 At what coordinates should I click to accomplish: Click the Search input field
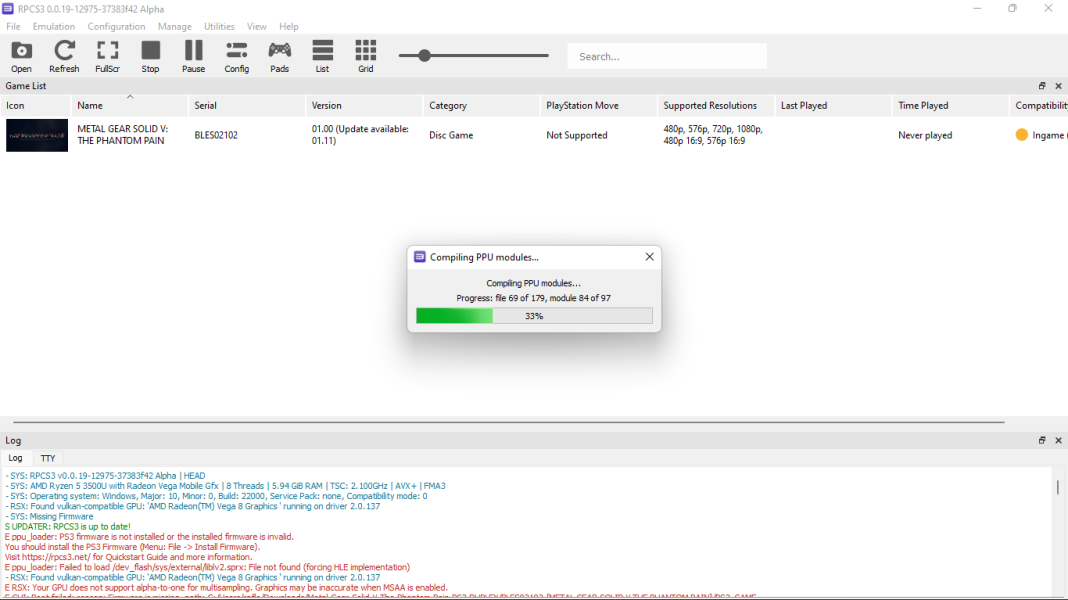pos(667,57)
